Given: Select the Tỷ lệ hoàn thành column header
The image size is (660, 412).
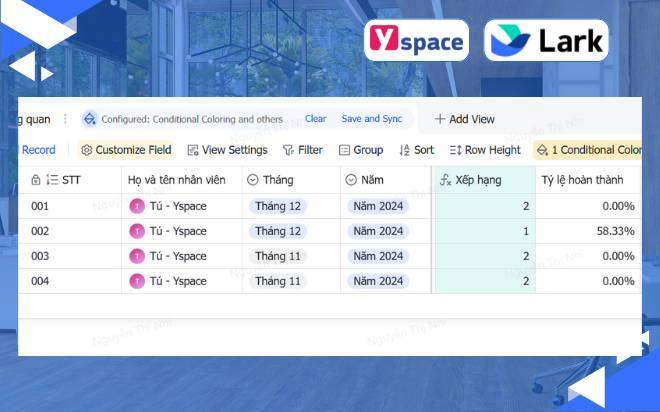Looking at the screenshot, I should pyautogui.click(x=588, y=180).
